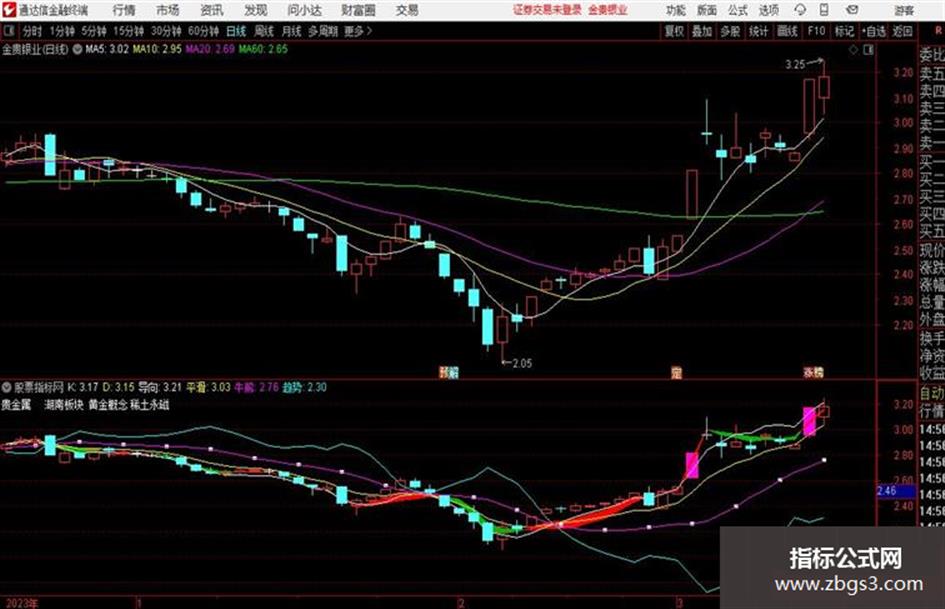945x609 pixels.
Task: Switch chart period to 周线
Action: (264, 31)
